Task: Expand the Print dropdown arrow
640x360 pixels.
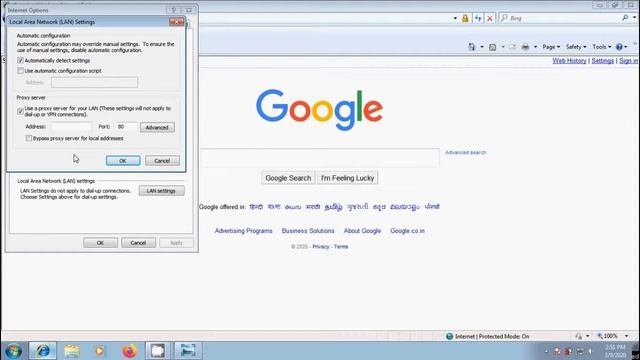Action: point(535,47)
